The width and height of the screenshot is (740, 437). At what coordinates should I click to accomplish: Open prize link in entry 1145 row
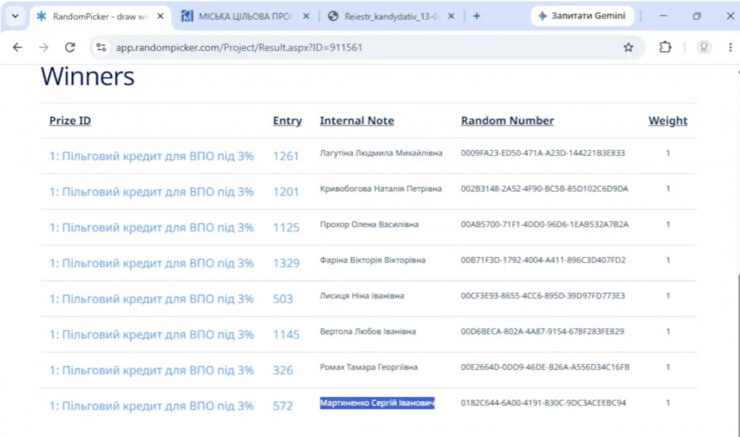tap(151, 335)
